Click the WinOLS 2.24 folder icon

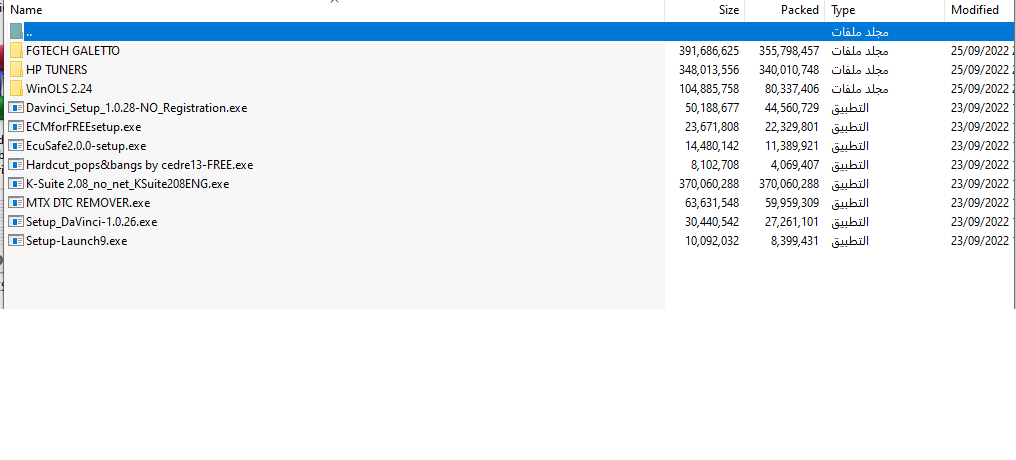[x=16, y=89]
